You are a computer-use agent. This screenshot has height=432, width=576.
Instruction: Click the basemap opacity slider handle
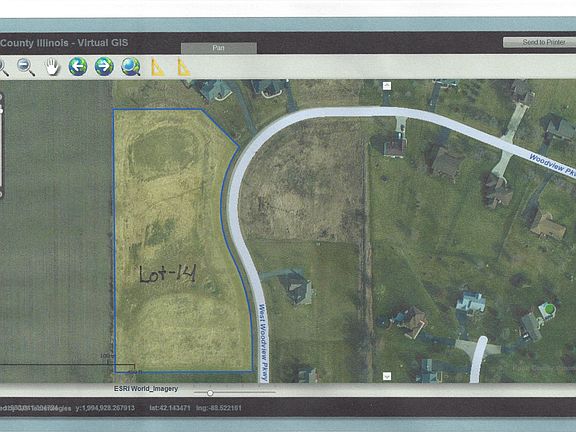click(x=210, y=393)
